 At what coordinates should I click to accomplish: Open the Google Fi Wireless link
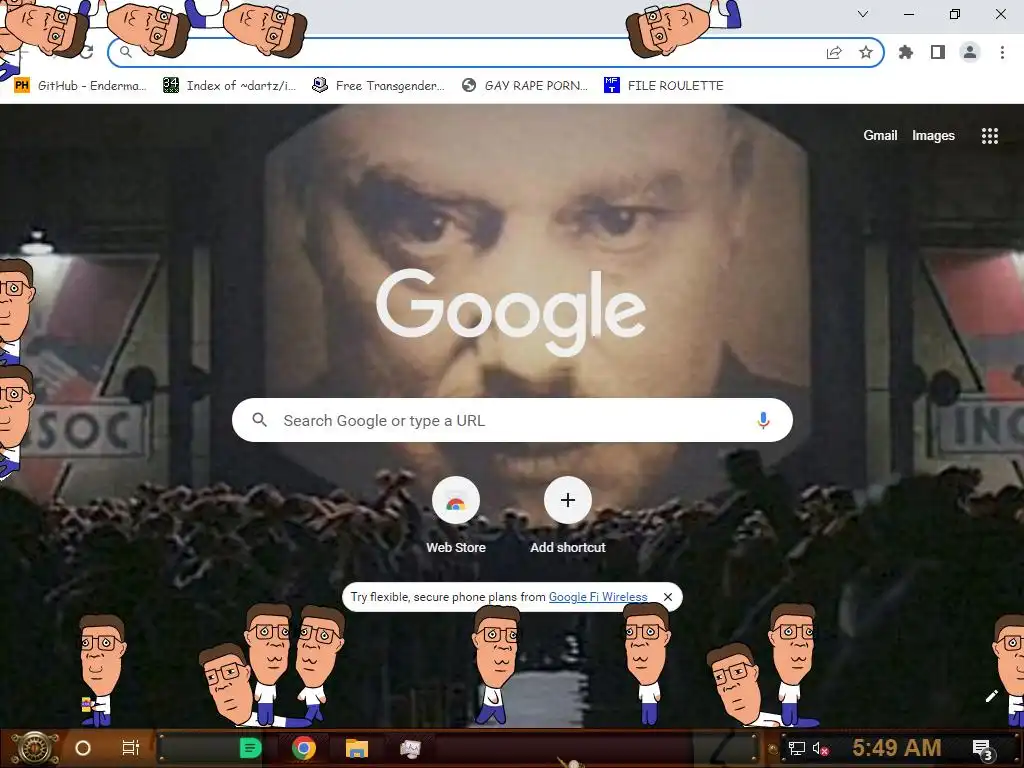pyautogui.click(x=598, y=597)
